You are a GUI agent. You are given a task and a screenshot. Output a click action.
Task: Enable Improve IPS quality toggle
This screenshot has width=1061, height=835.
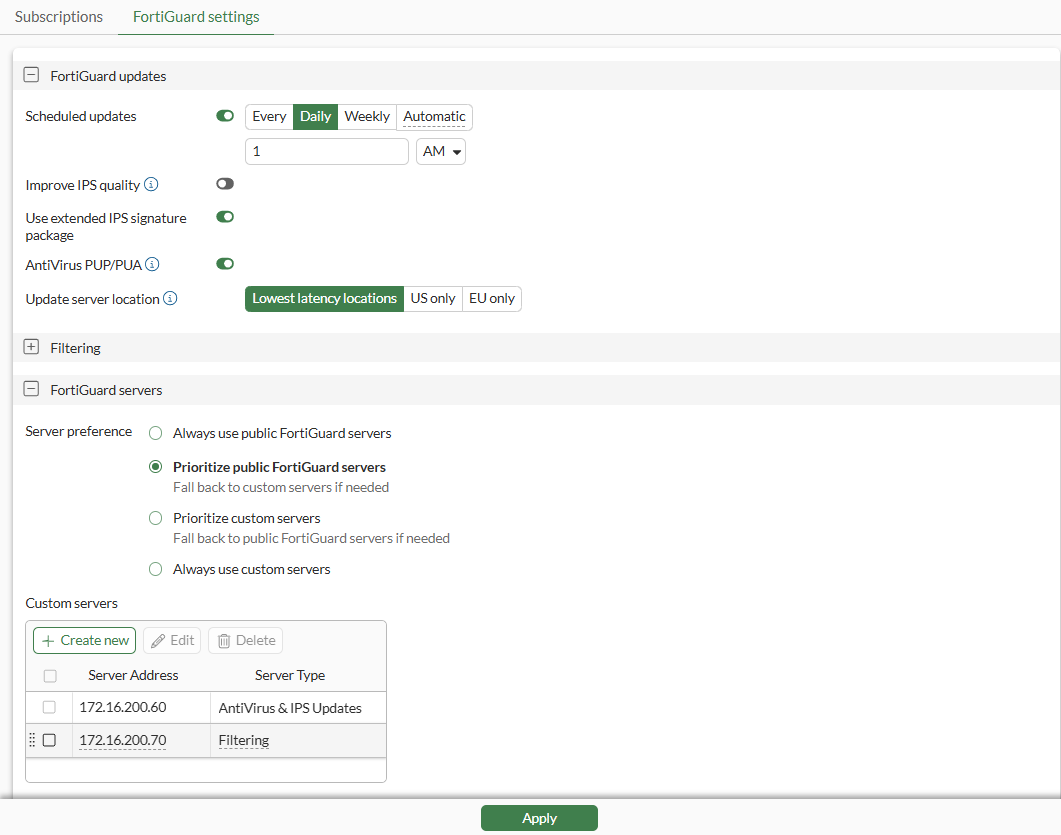225,184
